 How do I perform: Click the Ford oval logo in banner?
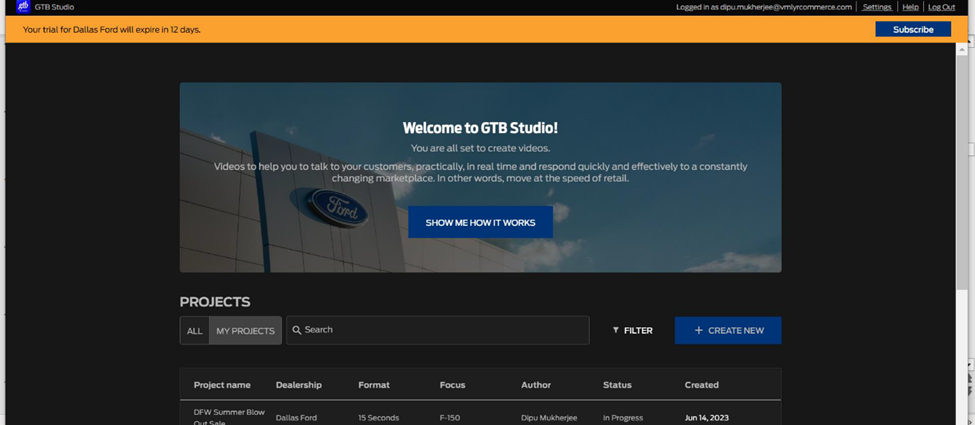339,208
